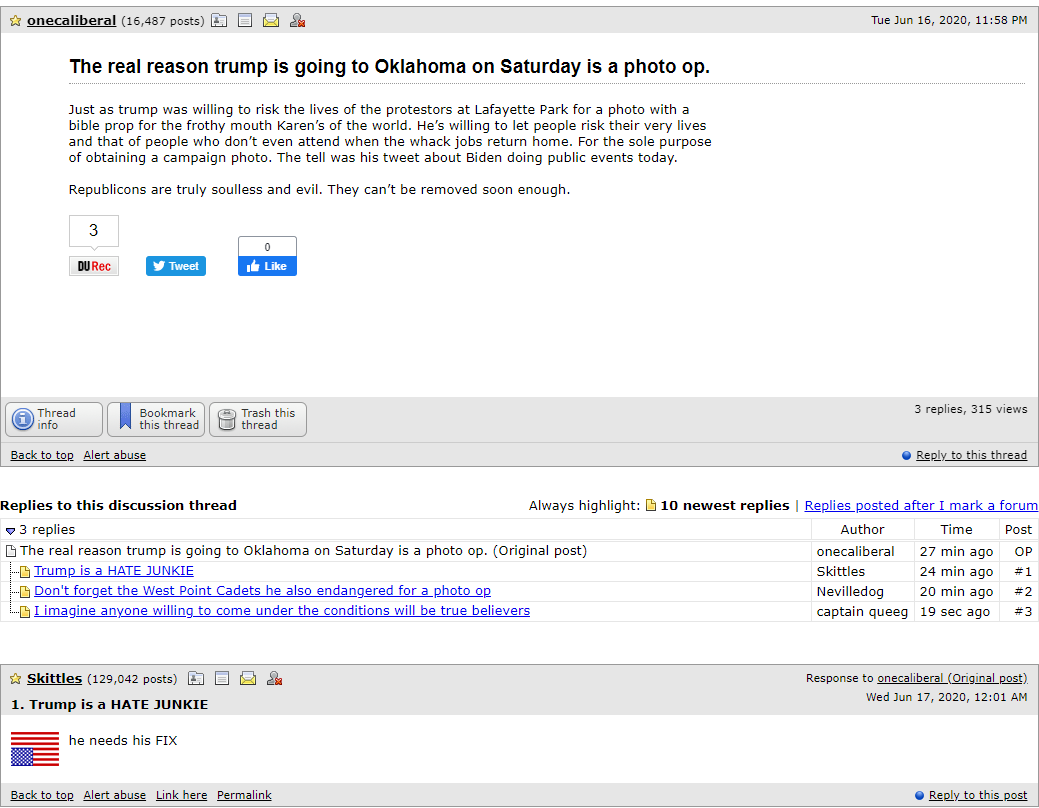Click the rec count box showing 3
Screen dimensions: 1039x808
pyautogui.click(x=93, y=231)
